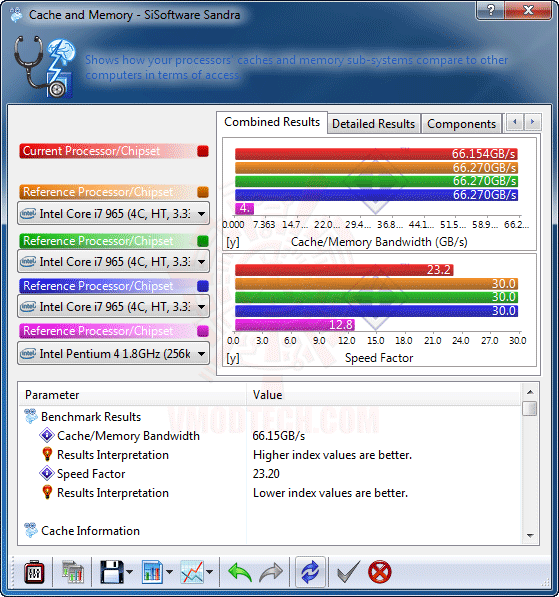Image resolution: width=559 pixels, height=597 pixels.
Task: Click the grey forward arrow icon
Action: [271, 572]
